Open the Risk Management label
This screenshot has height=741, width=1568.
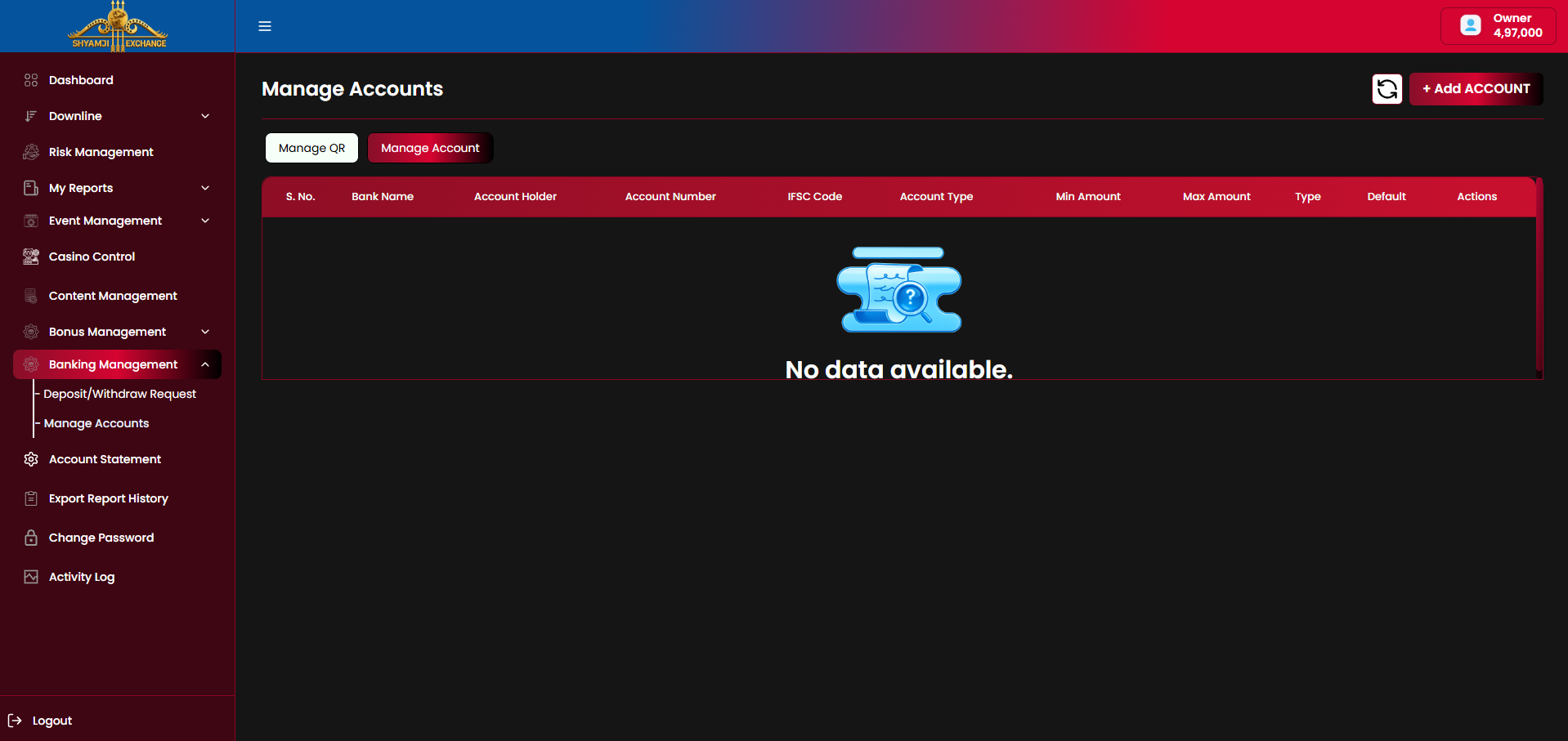point(101,152)
